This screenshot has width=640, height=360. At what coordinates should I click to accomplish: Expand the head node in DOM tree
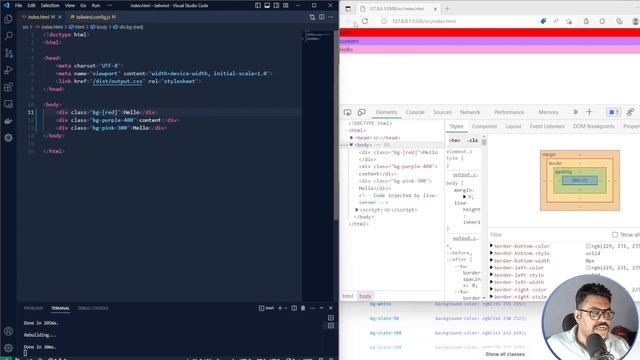(351, 138)
